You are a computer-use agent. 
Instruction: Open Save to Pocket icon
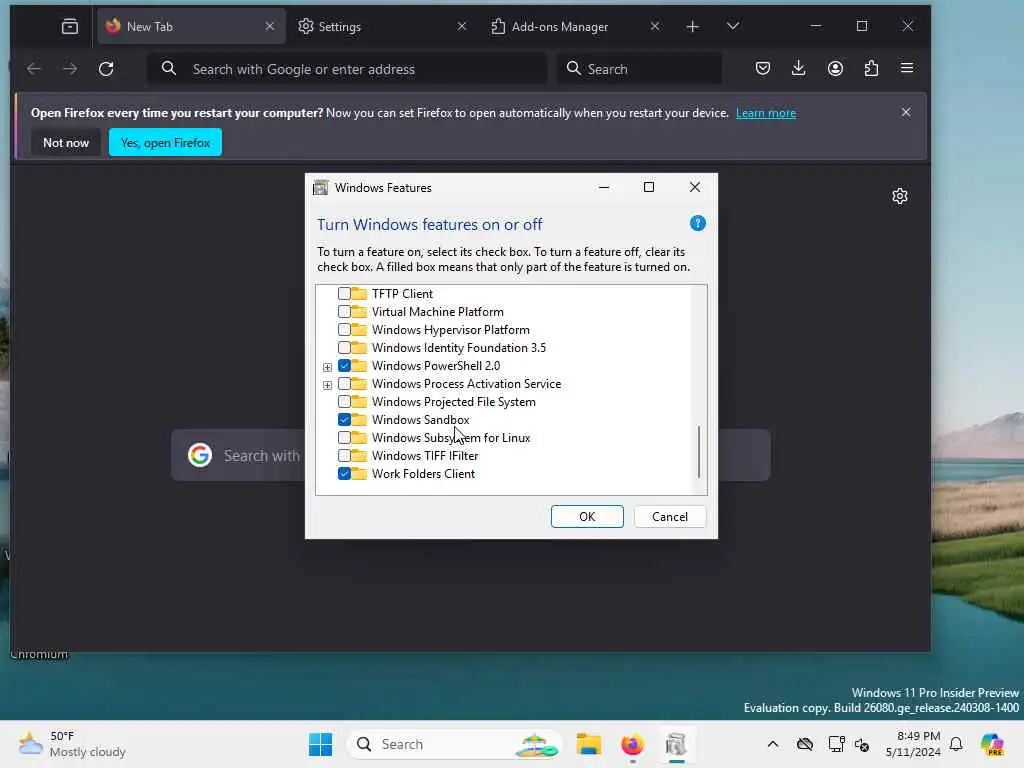tap(763, 68)
